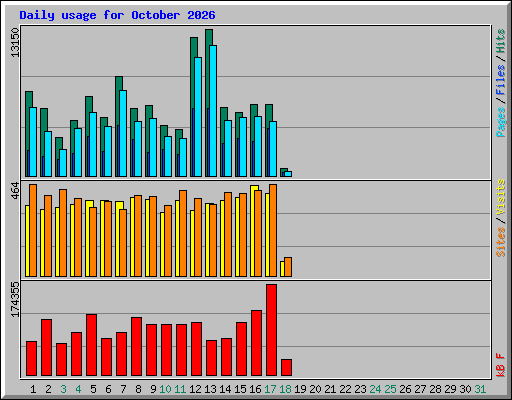The image size is (512, 400).
Task: Click day label 15 on the x-axis
Action: tap(240, 389)
